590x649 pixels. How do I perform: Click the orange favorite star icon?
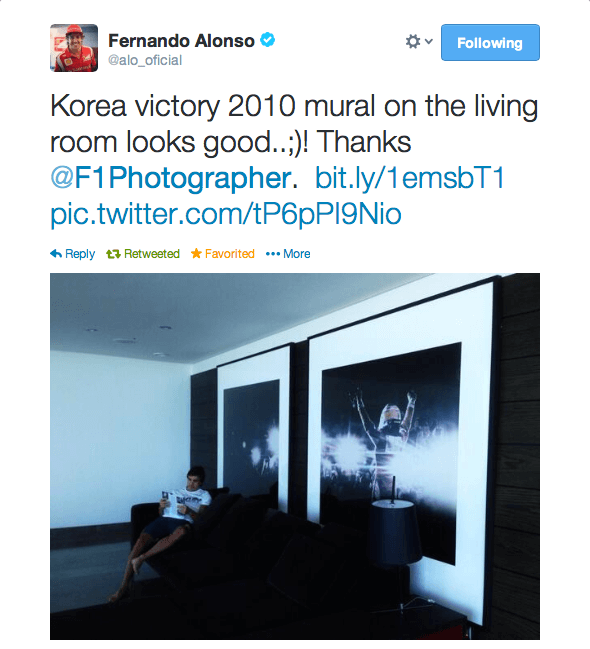click(196, 253)
